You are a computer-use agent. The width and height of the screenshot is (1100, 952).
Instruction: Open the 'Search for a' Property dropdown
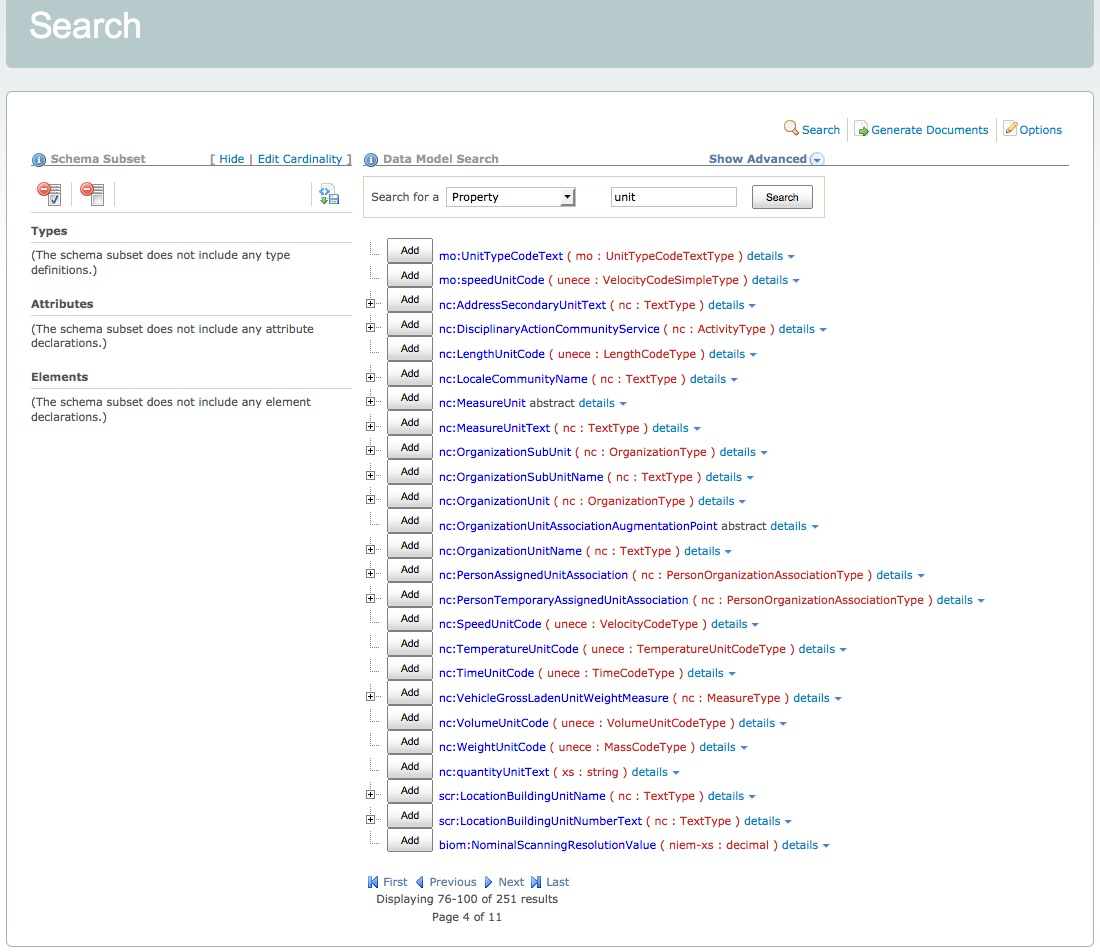click(x=510, y=197)
